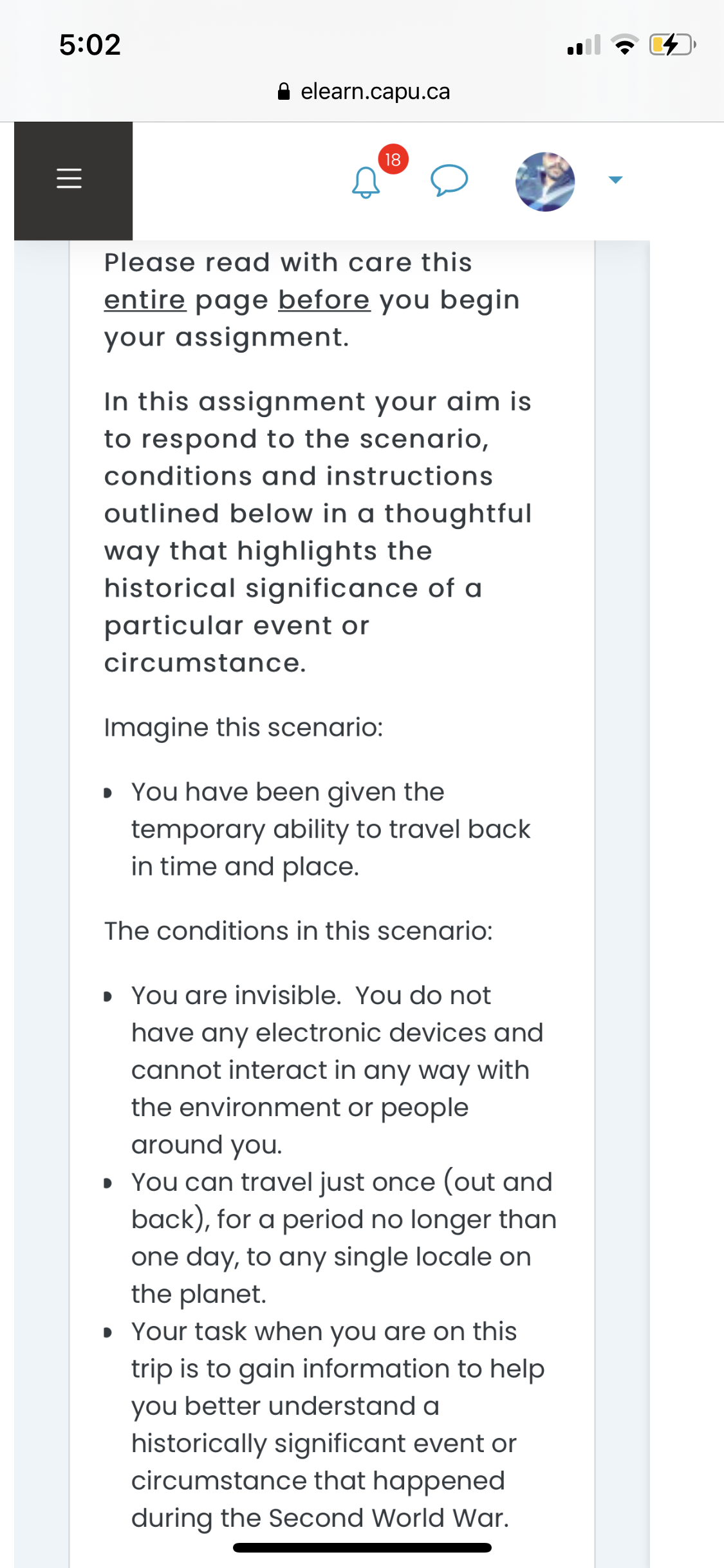Screen dimensions: 724x1568
Task: Tap the padlock icon in URL bar
Action: coord(284,91)
